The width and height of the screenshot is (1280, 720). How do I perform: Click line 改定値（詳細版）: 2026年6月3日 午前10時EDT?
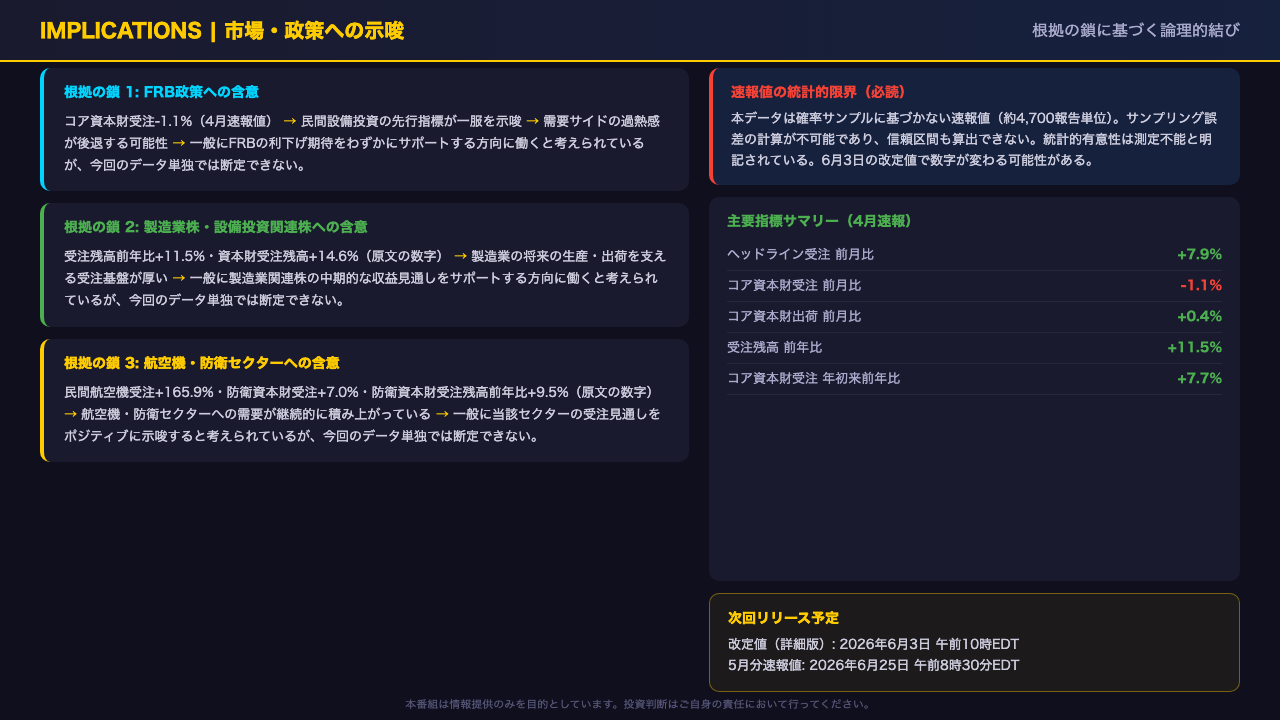873,644
